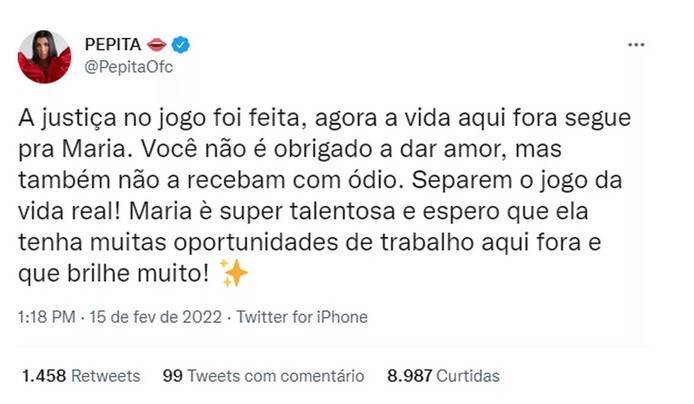This screenshot has height=404, width=694.
Task: Open the 1:18 PM timestamp link
Action: click(46, 317)
